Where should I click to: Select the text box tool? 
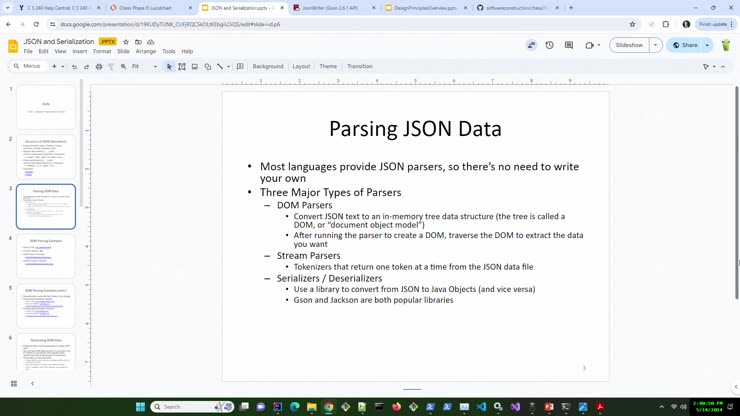coord(182,67)
